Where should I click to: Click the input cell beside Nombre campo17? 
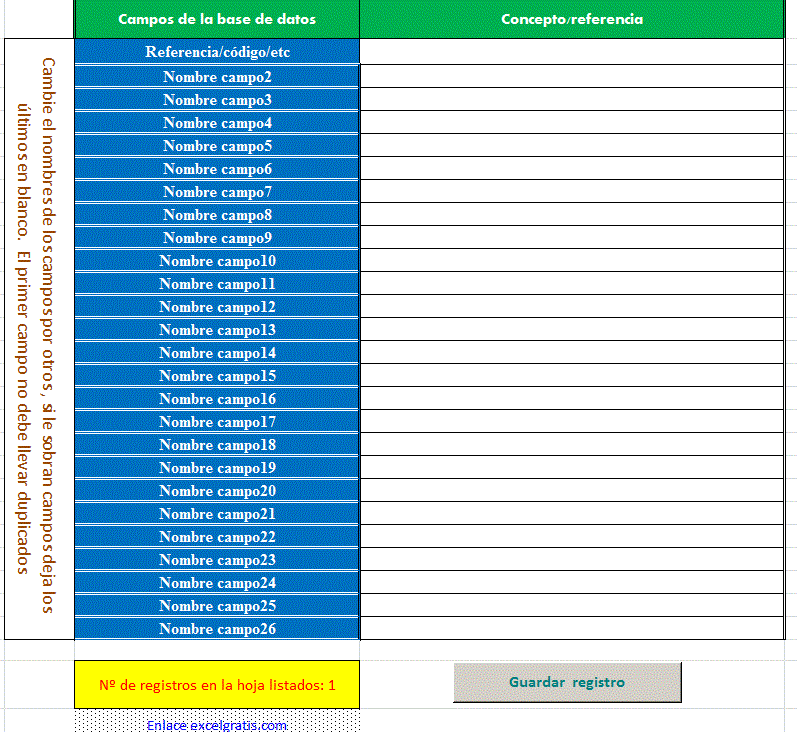(572, 421)
